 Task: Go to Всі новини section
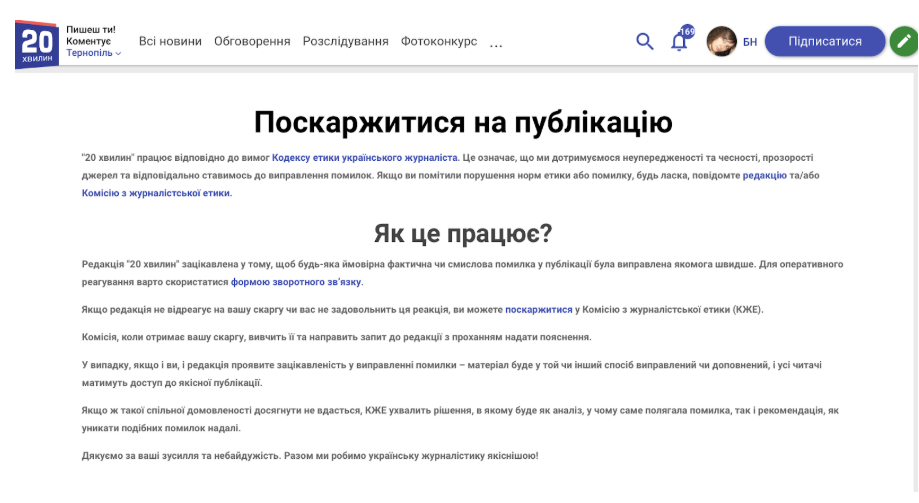170,41
